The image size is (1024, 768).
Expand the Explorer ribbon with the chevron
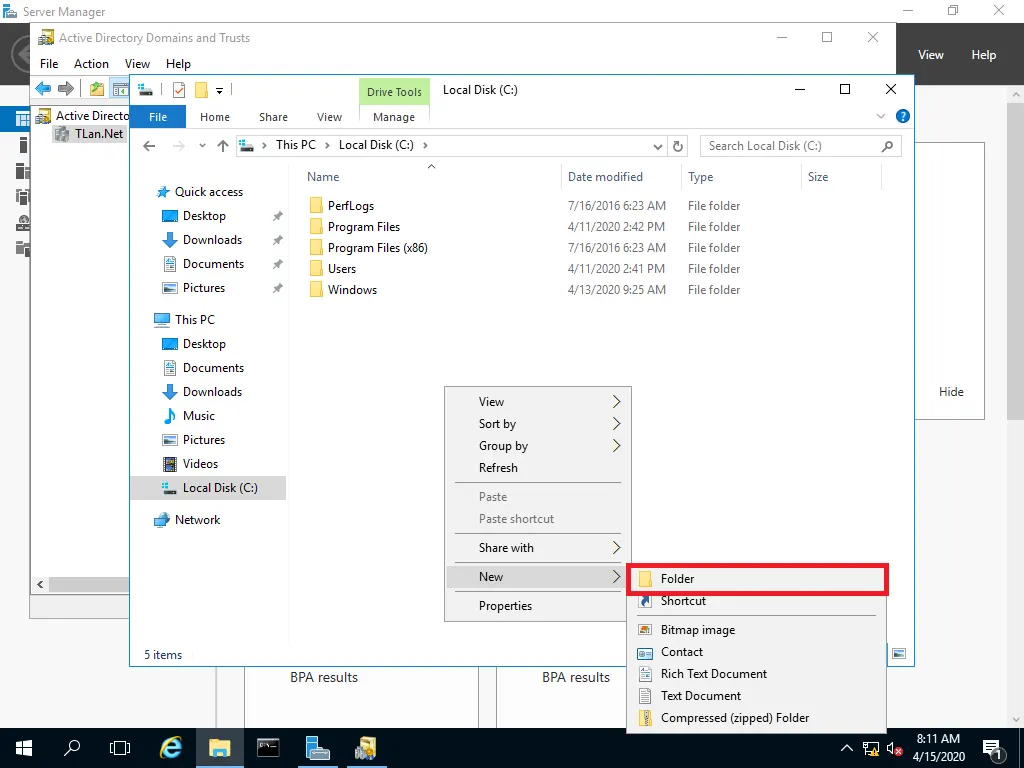click(881, 116)
